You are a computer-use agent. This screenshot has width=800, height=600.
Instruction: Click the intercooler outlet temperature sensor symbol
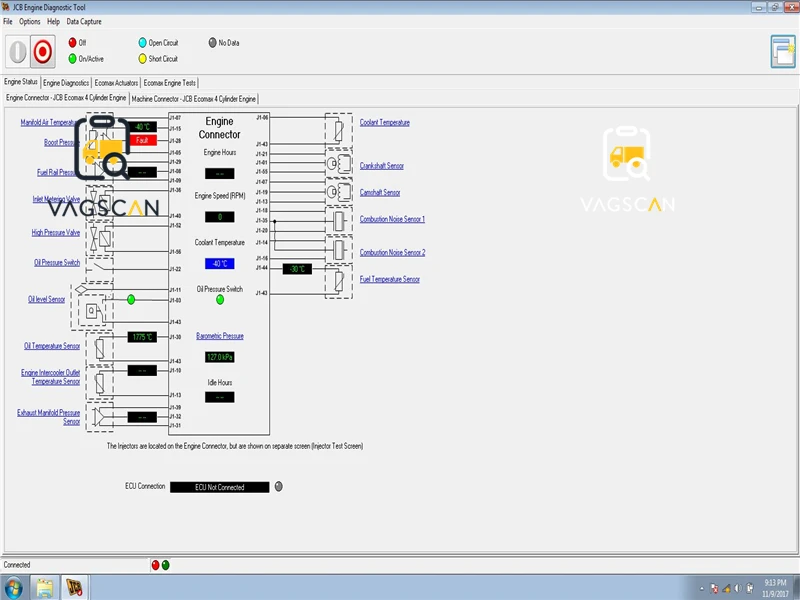[x=99, y=383]
